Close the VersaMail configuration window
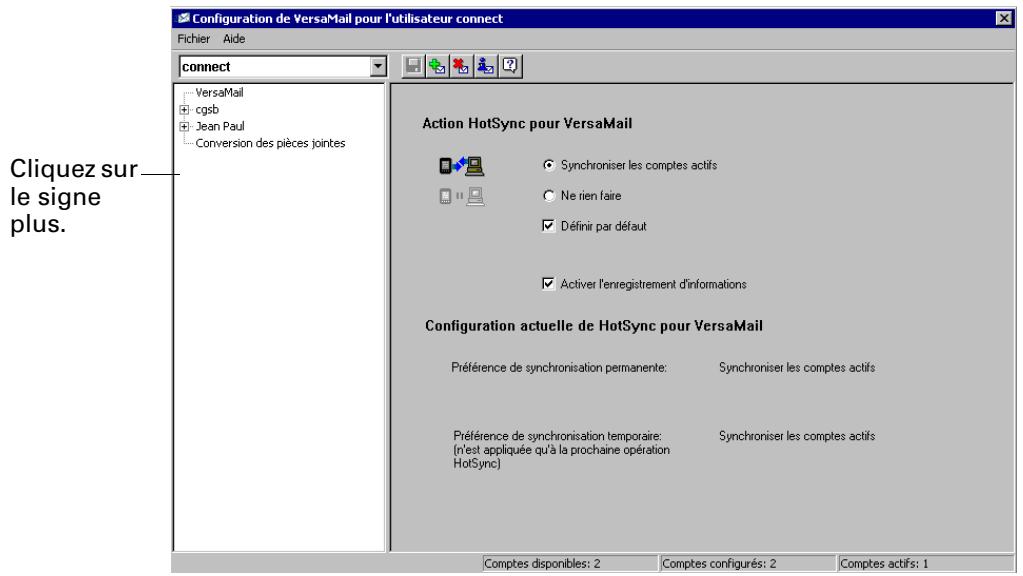 tap(1004, 18)
